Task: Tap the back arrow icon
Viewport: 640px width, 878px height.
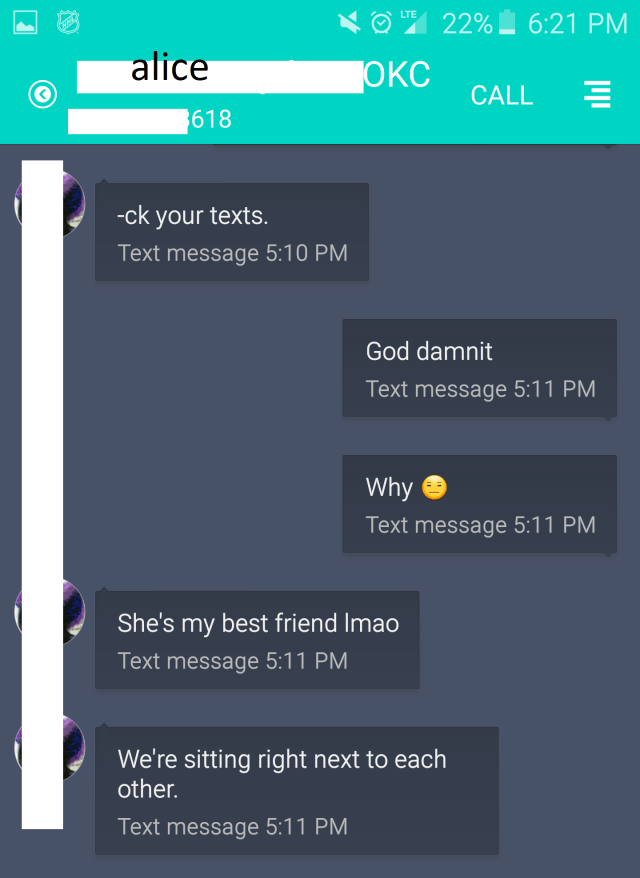Action: point(43,94)
